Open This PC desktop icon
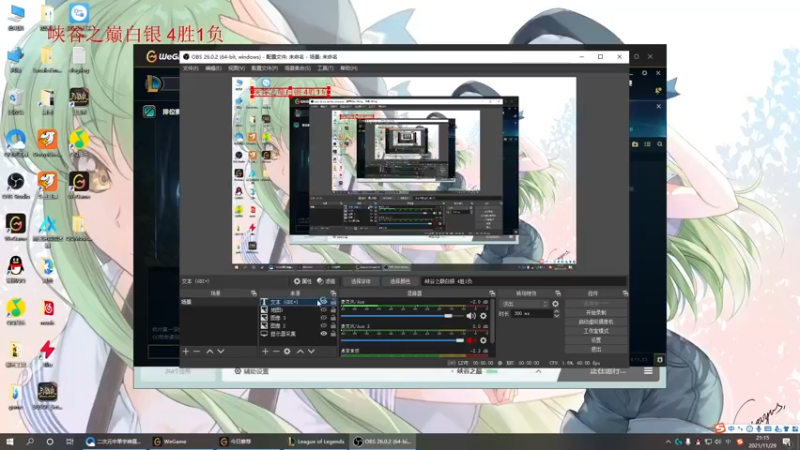The height and width of the screenshot is (450, 800). click(x=16, y=17)
